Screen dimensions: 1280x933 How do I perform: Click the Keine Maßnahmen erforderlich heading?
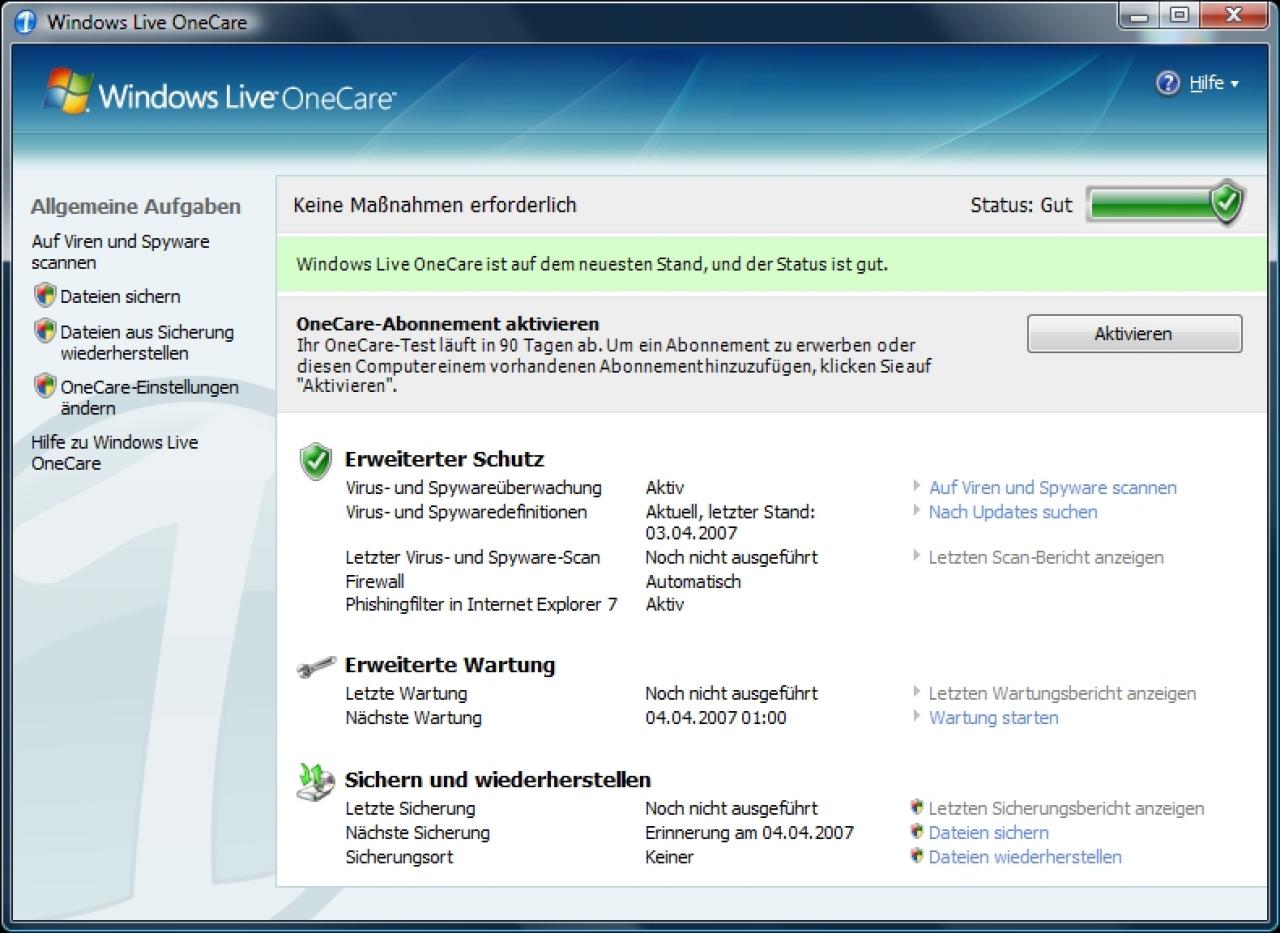tap(435, 205)
